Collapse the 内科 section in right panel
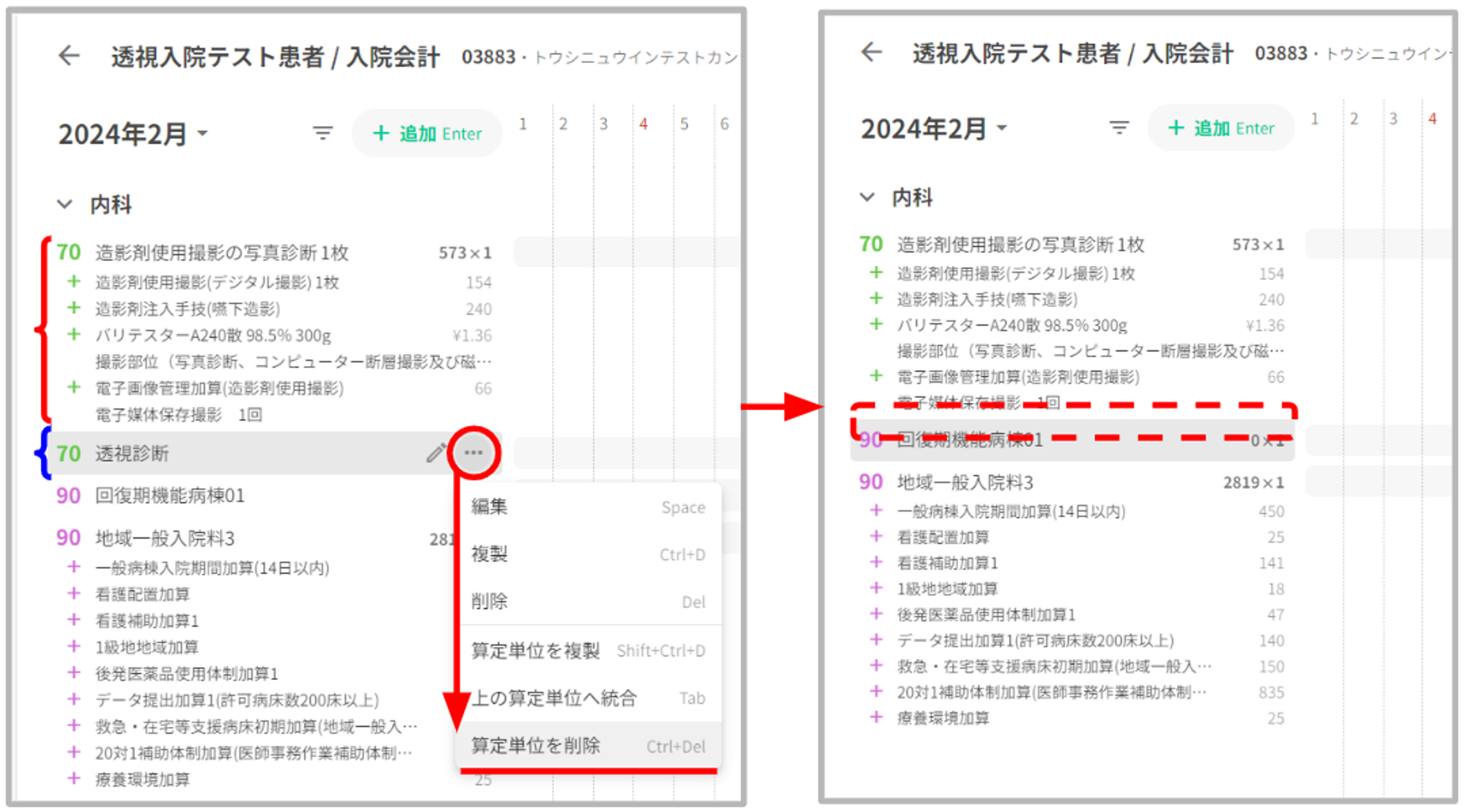Viewport: 1466px width, 812px height. (867, 197)
